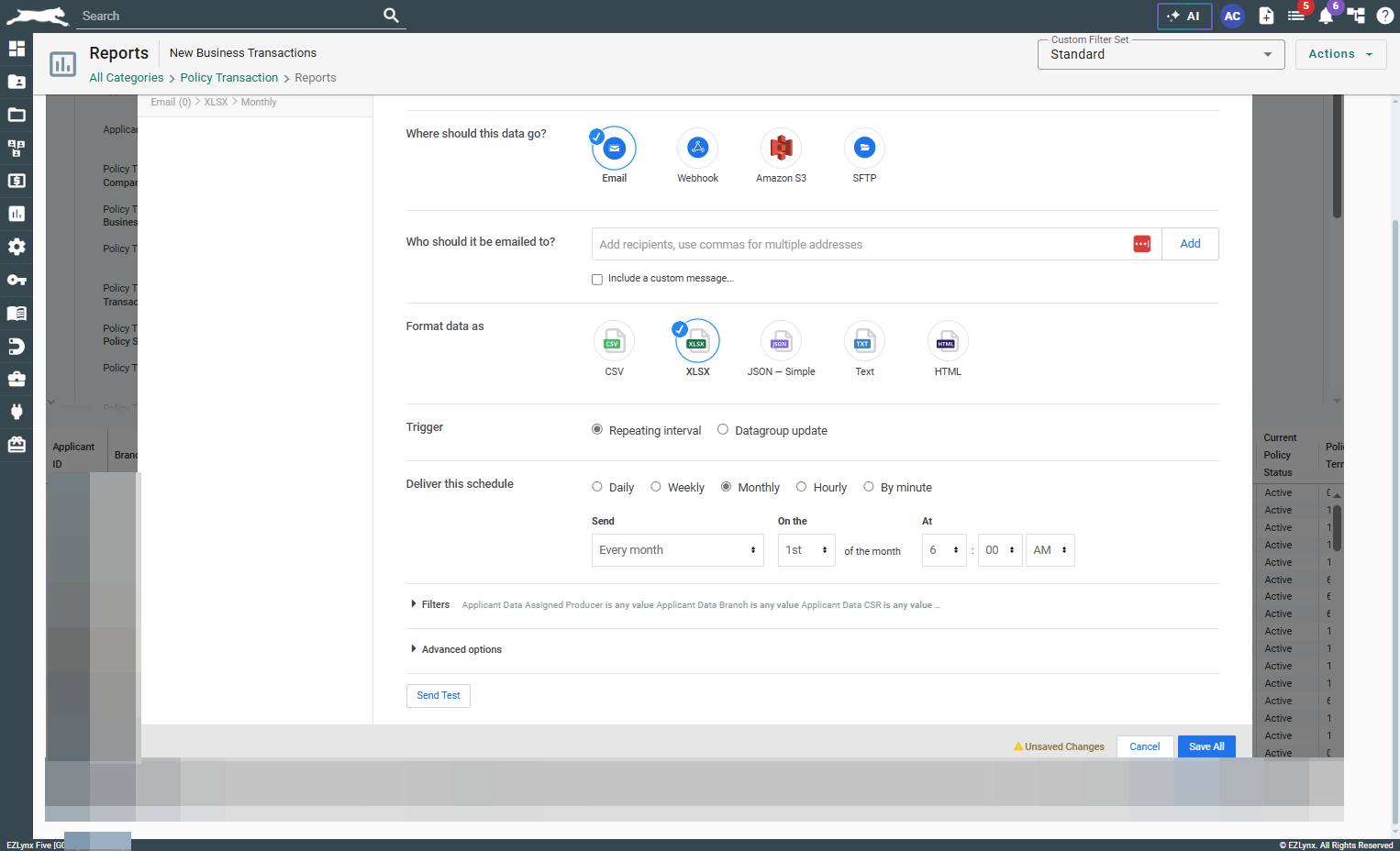Click the email recipients input field
The height and width of the screenshot is (851, 1400).
(x=876, y=244)
